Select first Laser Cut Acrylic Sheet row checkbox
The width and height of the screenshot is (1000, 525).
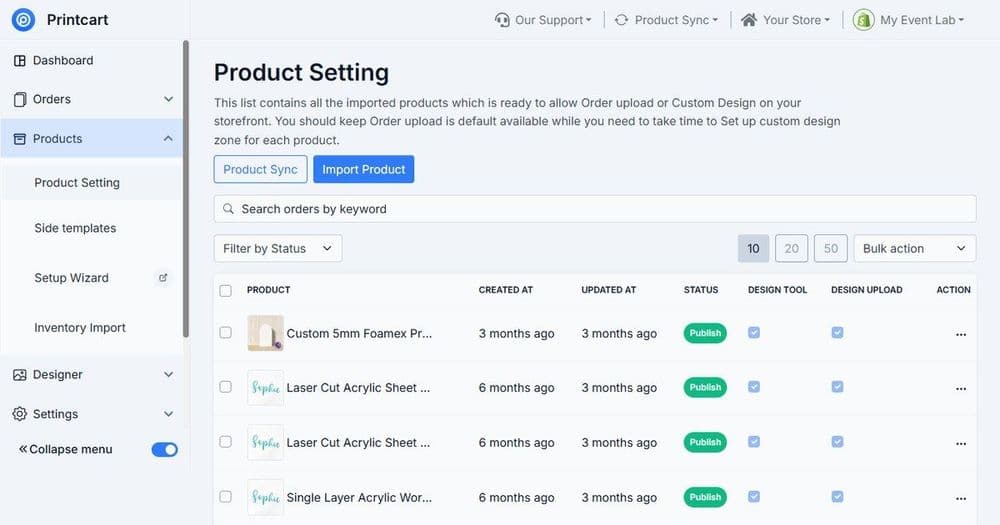pyautogui.click(x=225, y=387)
